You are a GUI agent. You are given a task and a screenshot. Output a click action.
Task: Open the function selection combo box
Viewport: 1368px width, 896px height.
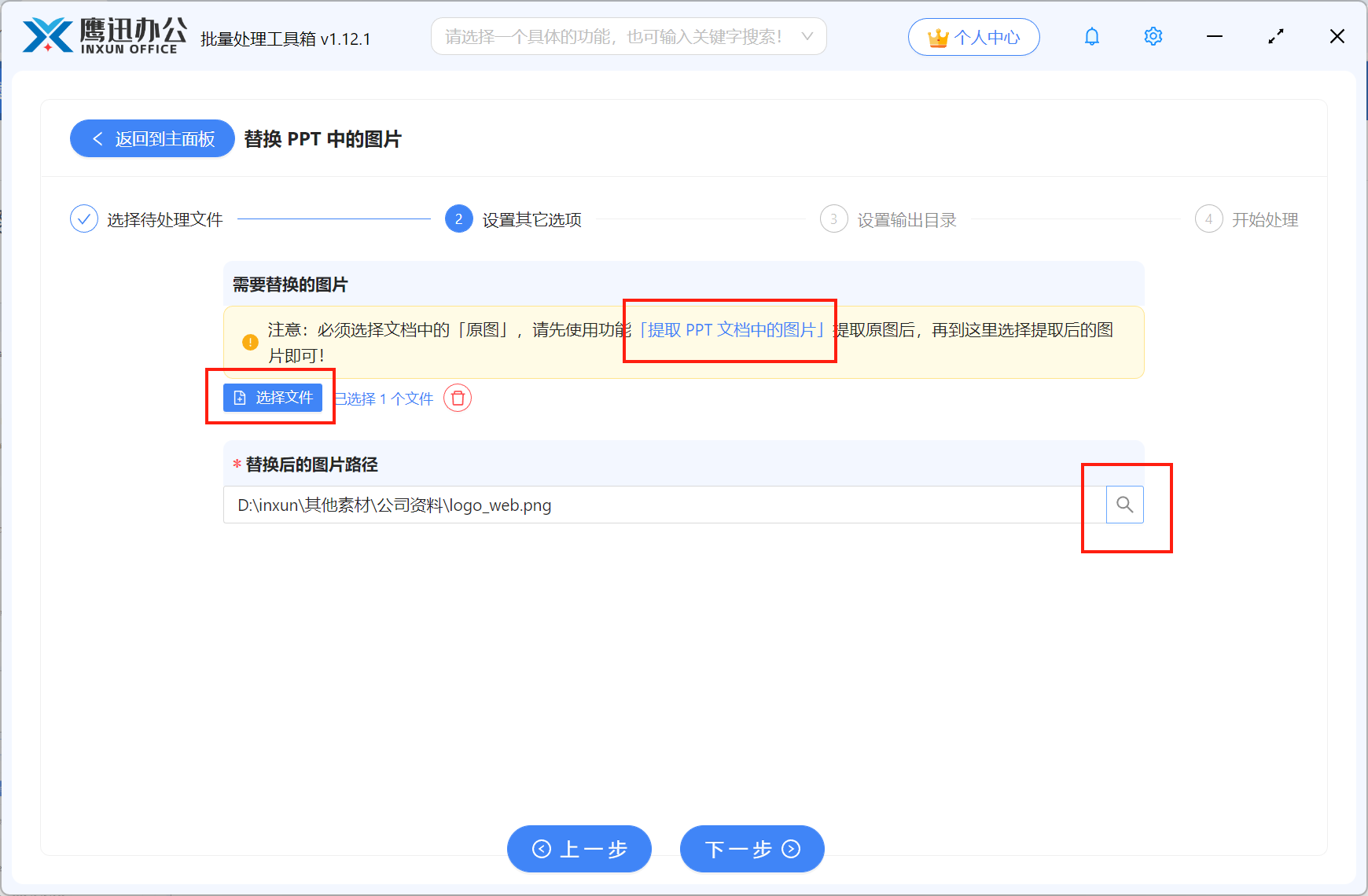tap(629, 36)
